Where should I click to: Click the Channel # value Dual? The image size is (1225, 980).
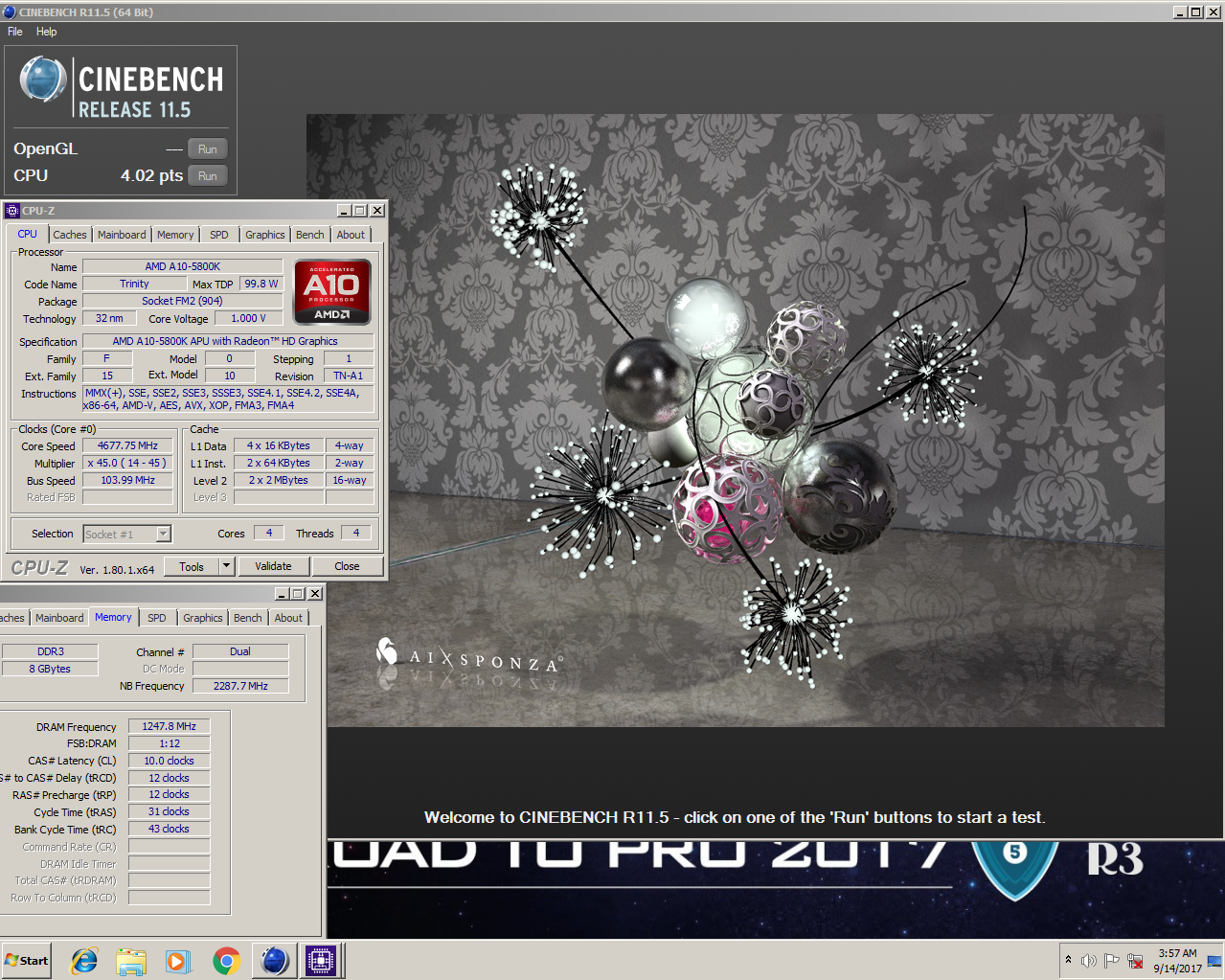pos(240,651)
